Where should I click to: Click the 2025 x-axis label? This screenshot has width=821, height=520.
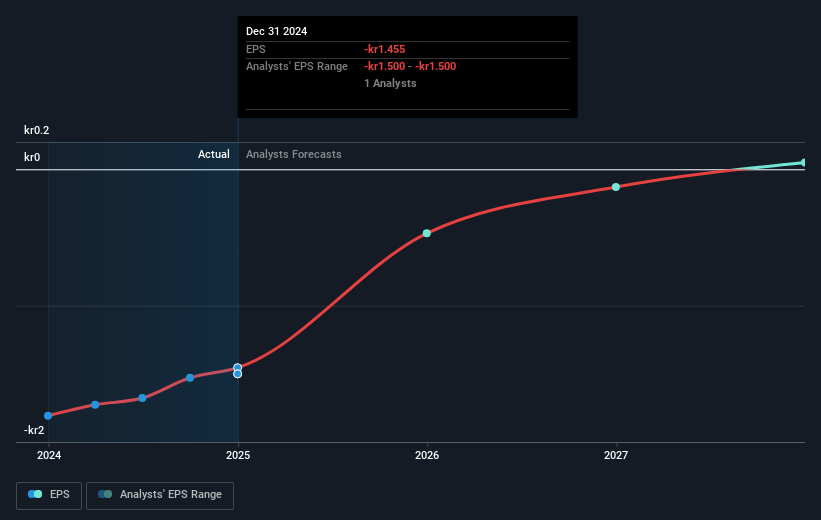238,455
